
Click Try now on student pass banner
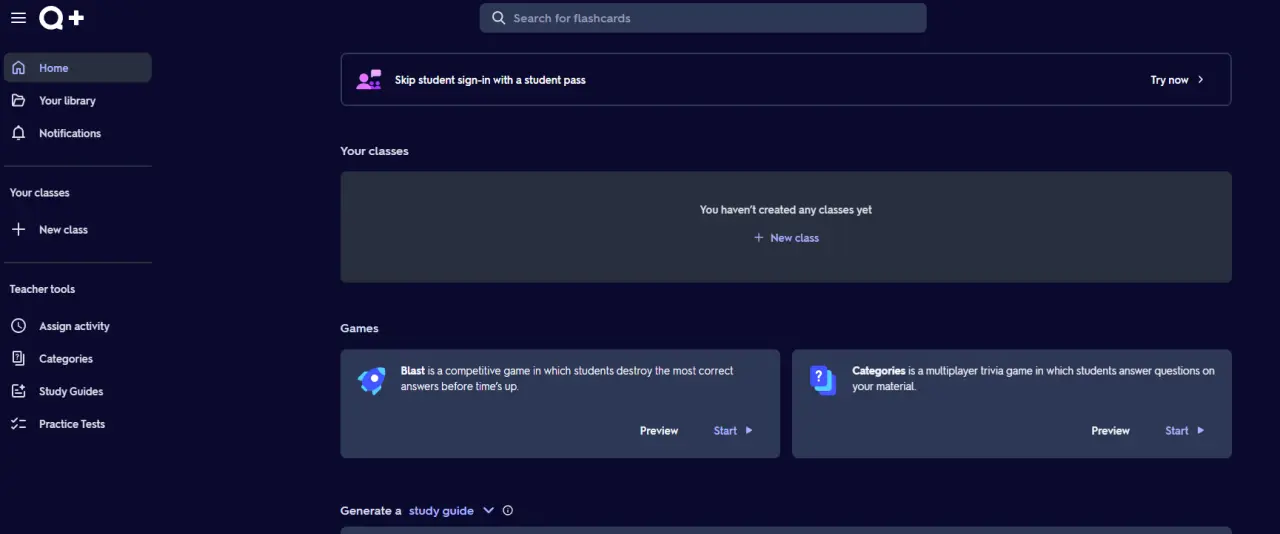click(1177, 80)
